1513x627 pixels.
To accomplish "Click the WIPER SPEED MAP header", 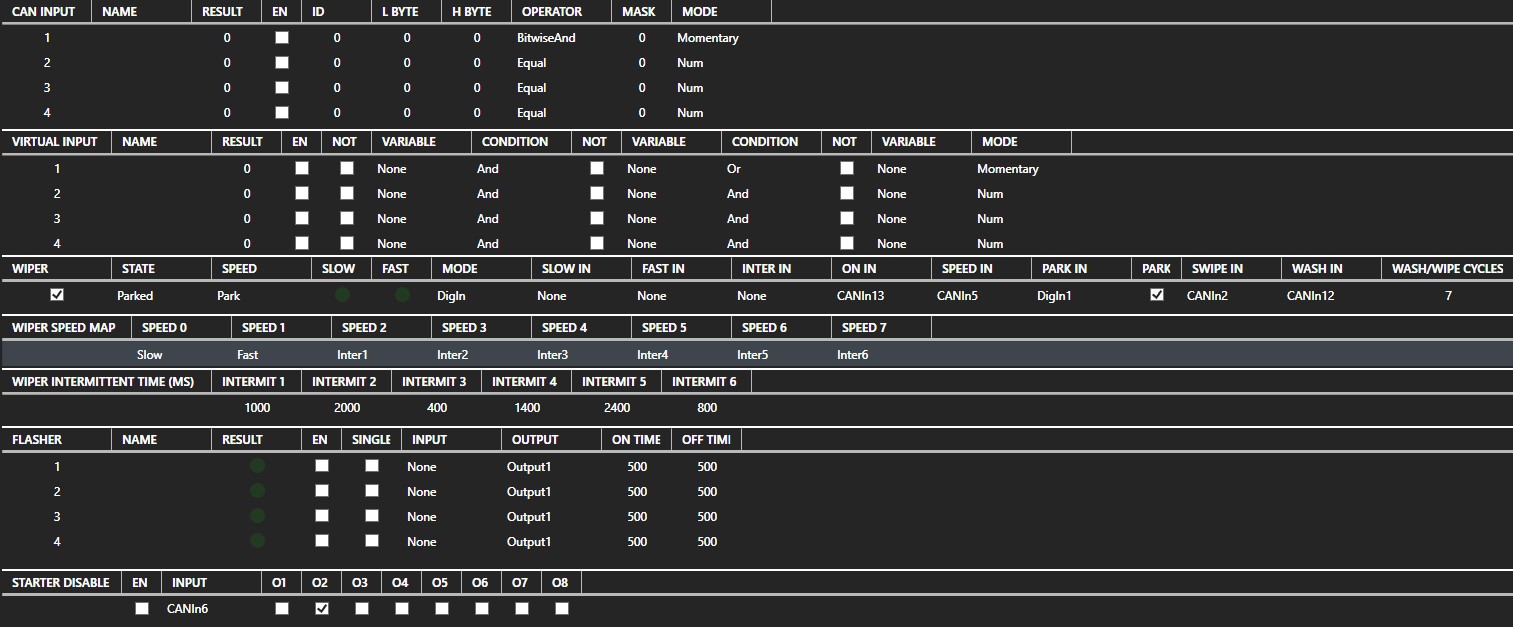I will [64, 328].
